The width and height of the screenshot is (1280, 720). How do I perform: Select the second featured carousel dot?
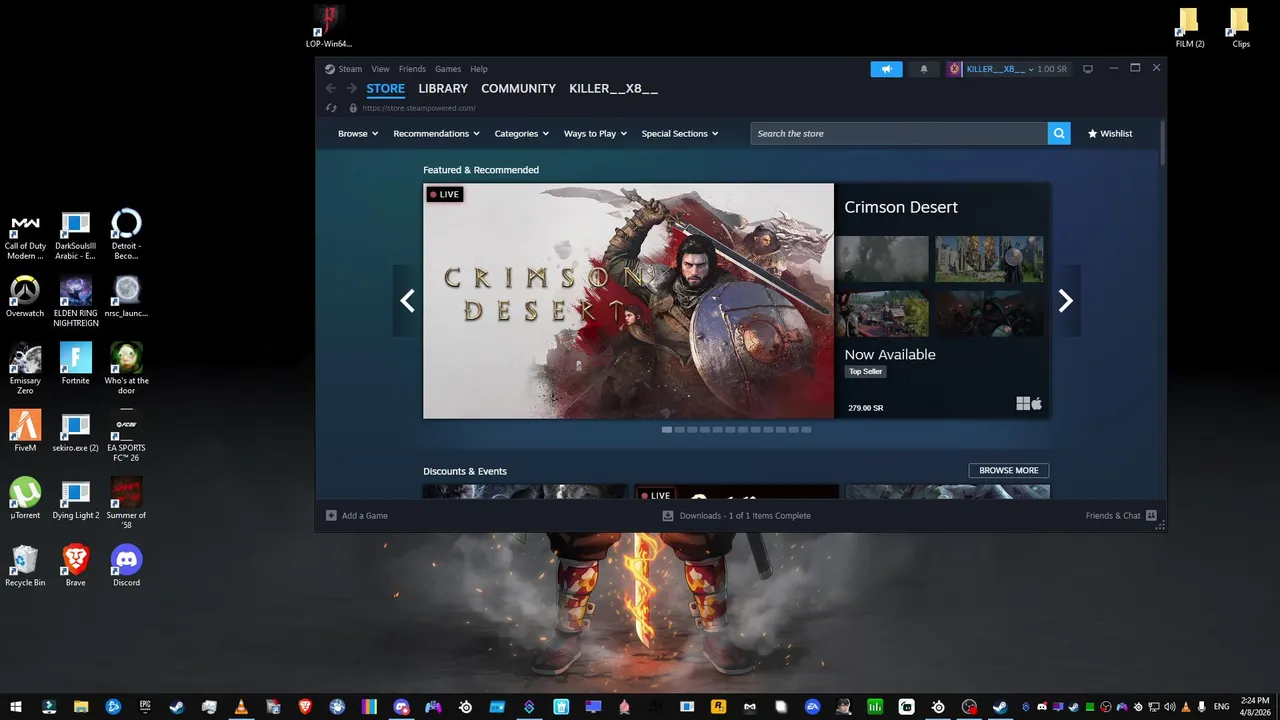coord(680,430)
